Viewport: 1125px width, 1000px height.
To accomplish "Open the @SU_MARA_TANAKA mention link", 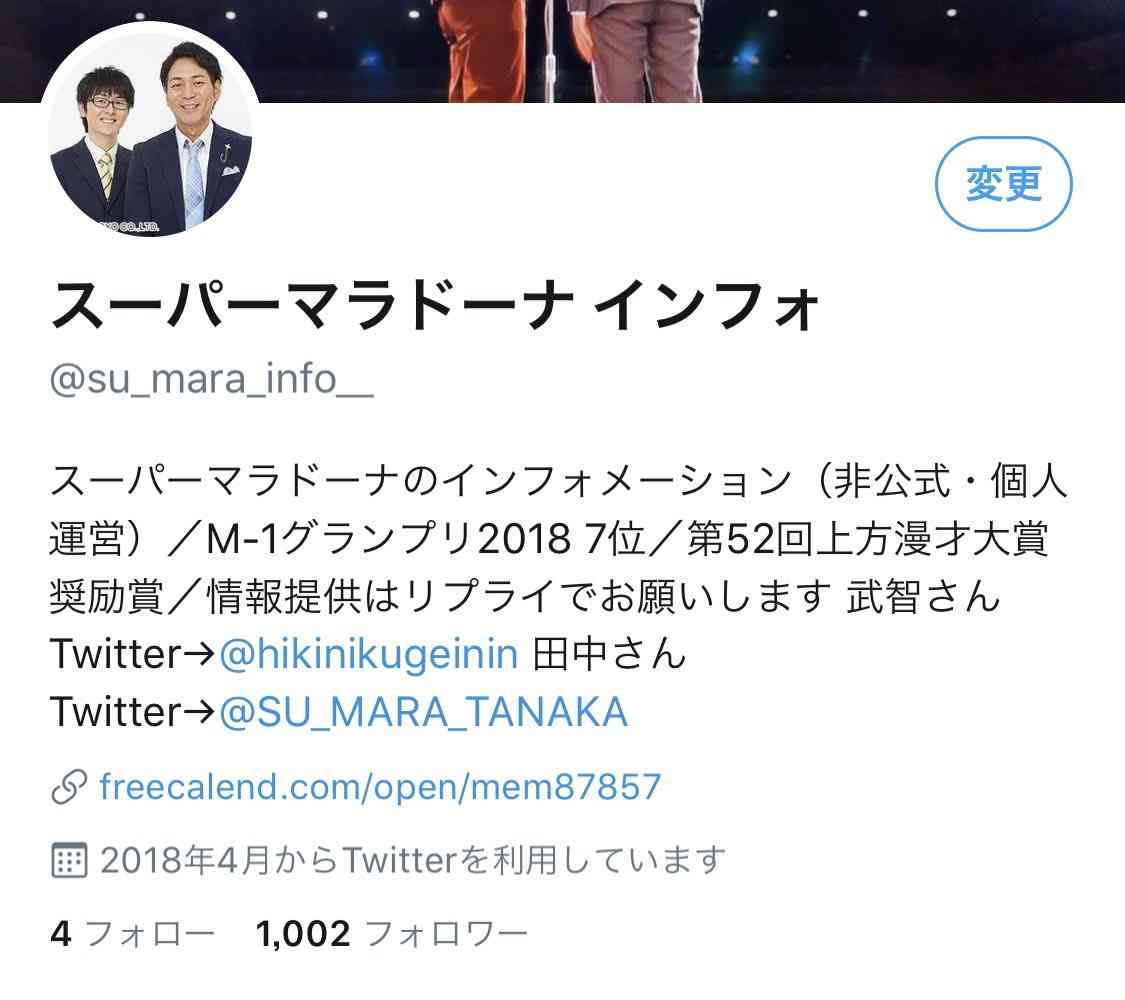I will click(423, 712).
